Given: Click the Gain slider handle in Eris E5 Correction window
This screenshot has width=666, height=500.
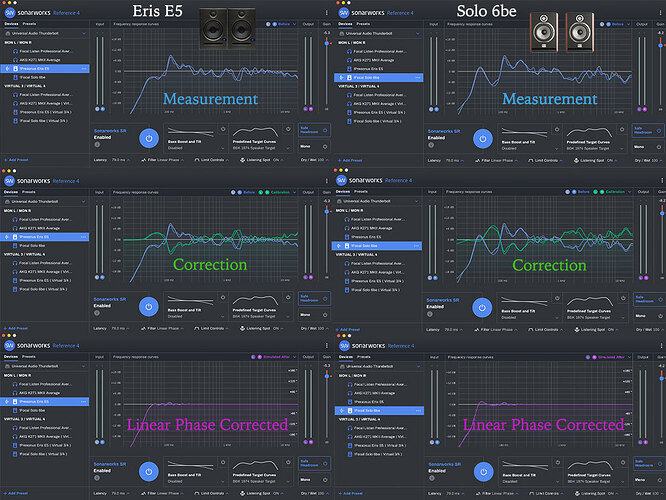Looking at the screenshot, I should click(327, 211).
